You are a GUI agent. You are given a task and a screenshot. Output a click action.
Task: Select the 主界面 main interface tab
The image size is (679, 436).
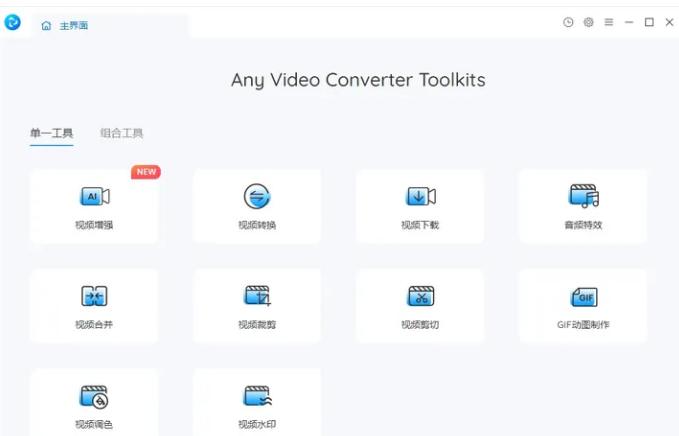point(110,26)
